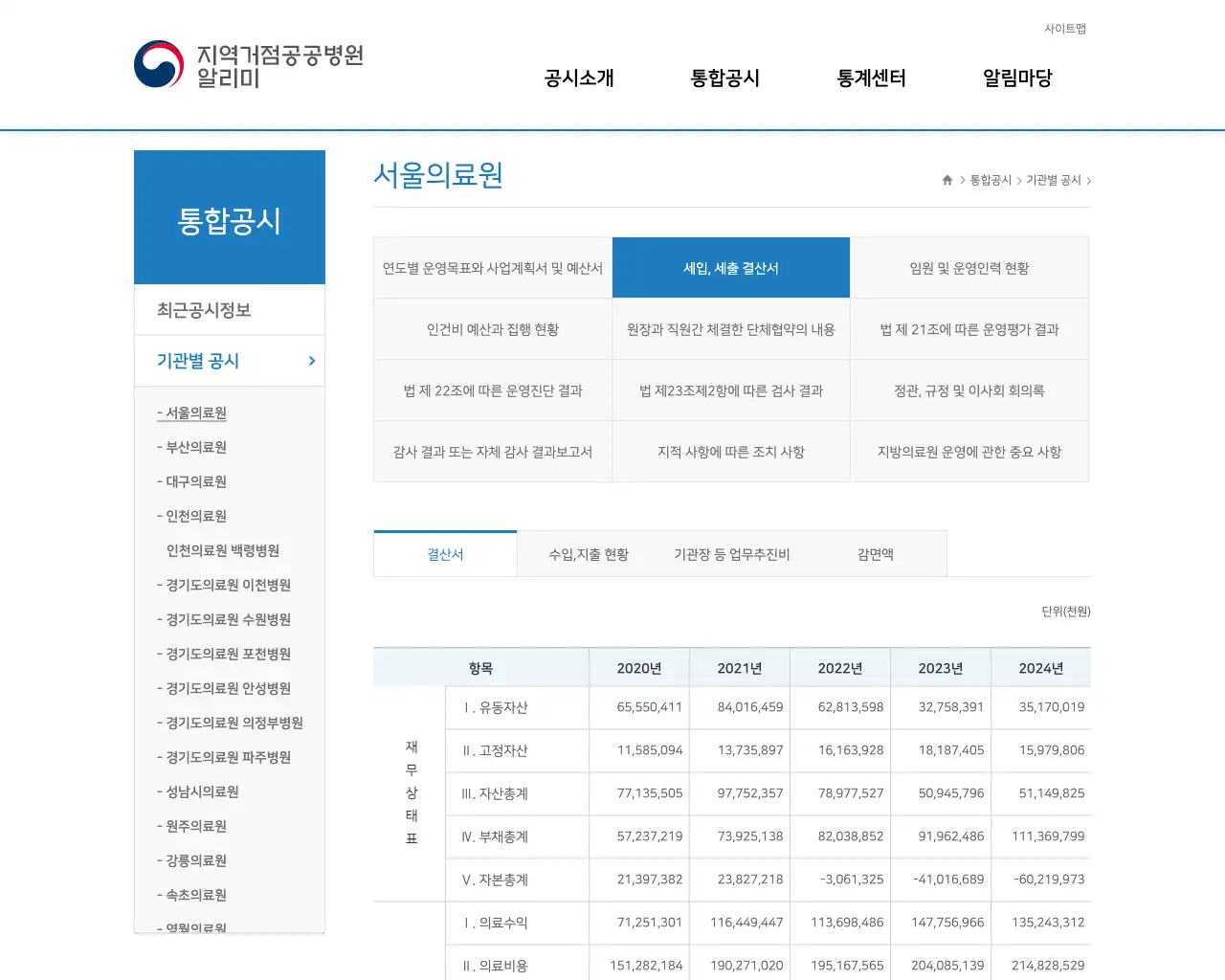Select 성남시의료원 from the hospital list
Image resolution: width=1225 pixels, height=980 pixels.
tap(198, 791)
